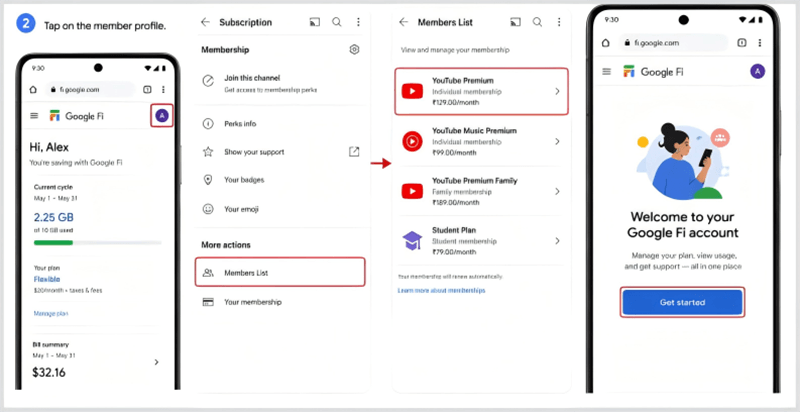Select Join this channel
Screen dimensions: 800x412
(x=280, y=83)
